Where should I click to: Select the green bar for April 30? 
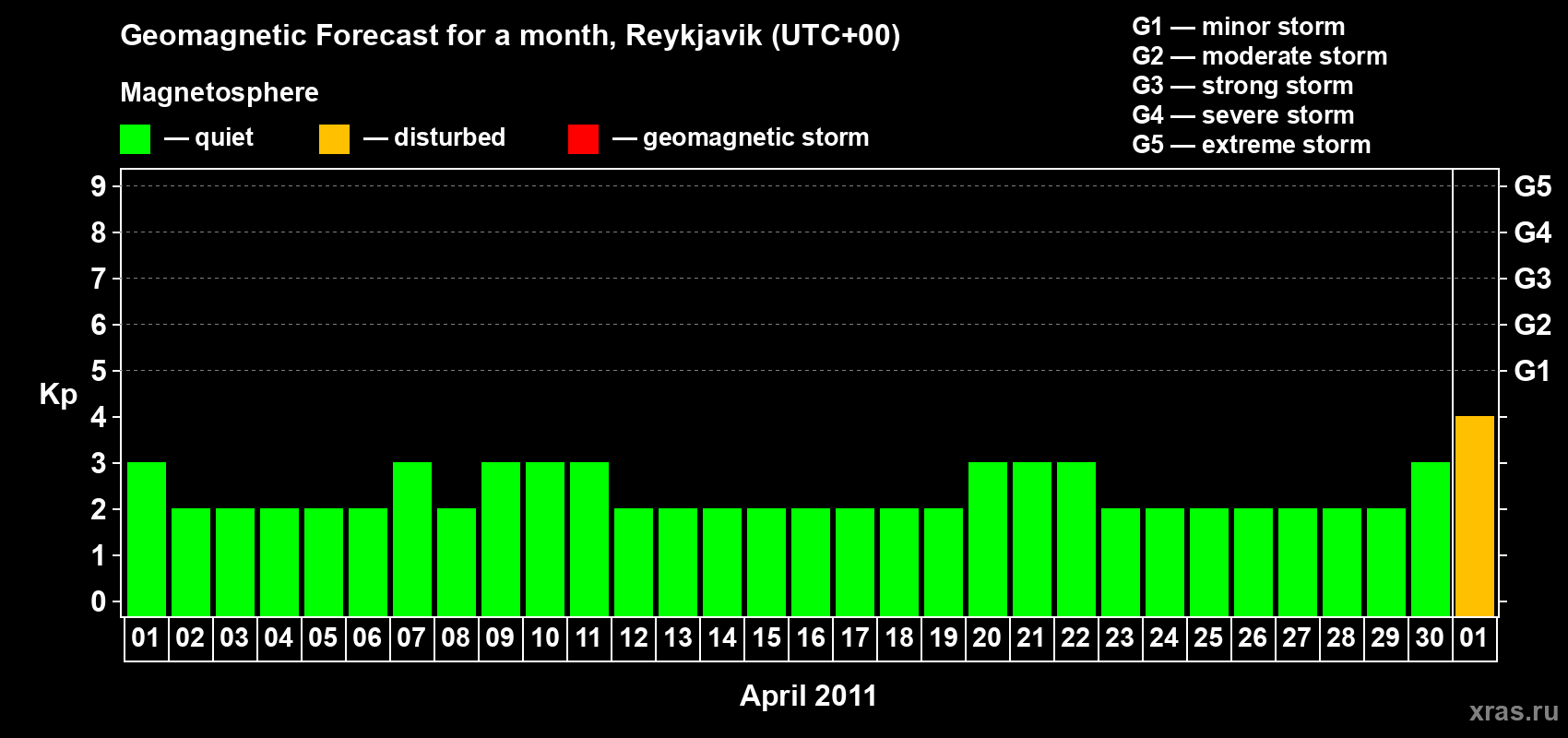(x=1431, y=539)
